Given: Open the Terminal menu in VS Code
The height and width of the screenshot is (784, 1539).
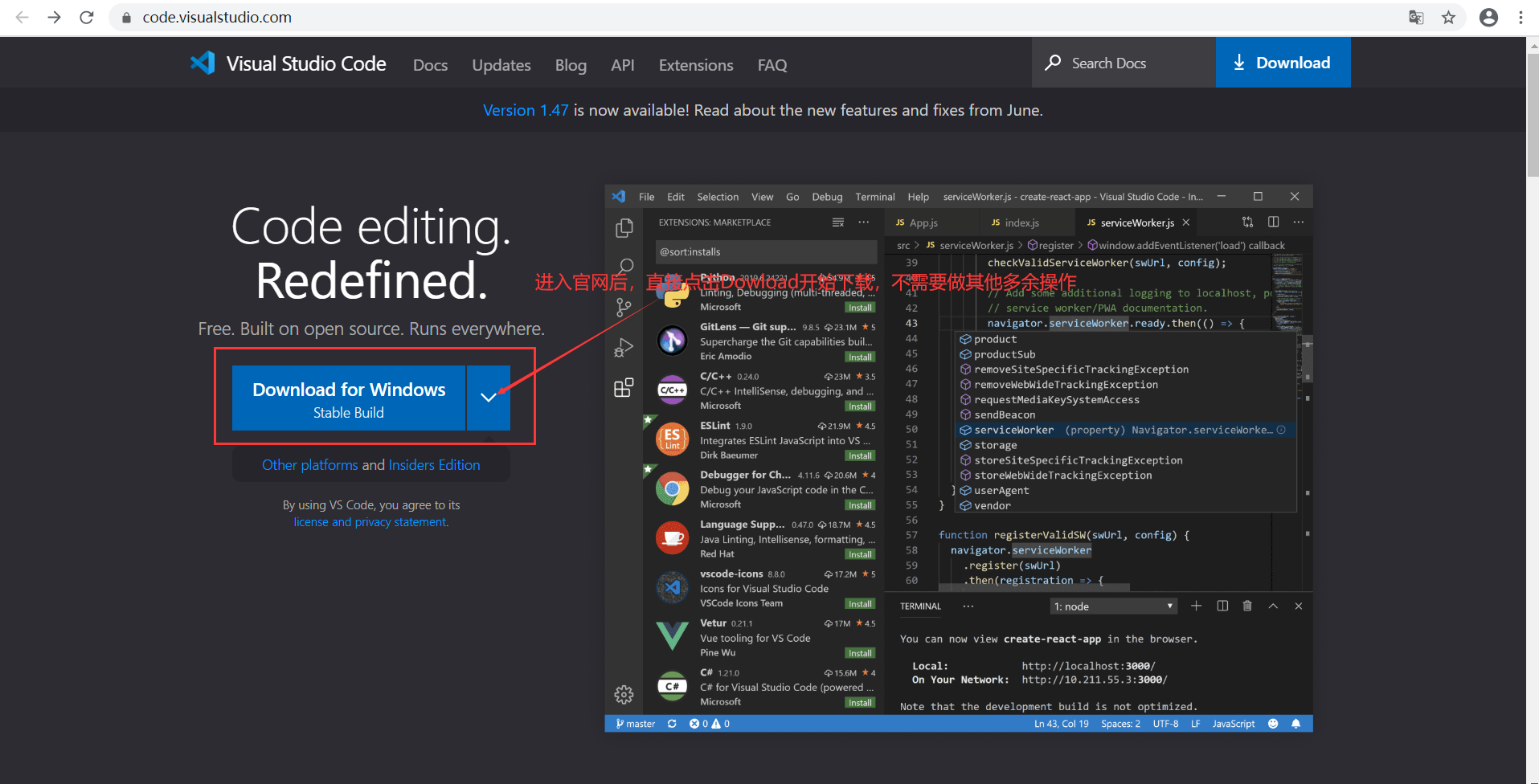Looking at the screenshot, I should (x=875, y=197).
